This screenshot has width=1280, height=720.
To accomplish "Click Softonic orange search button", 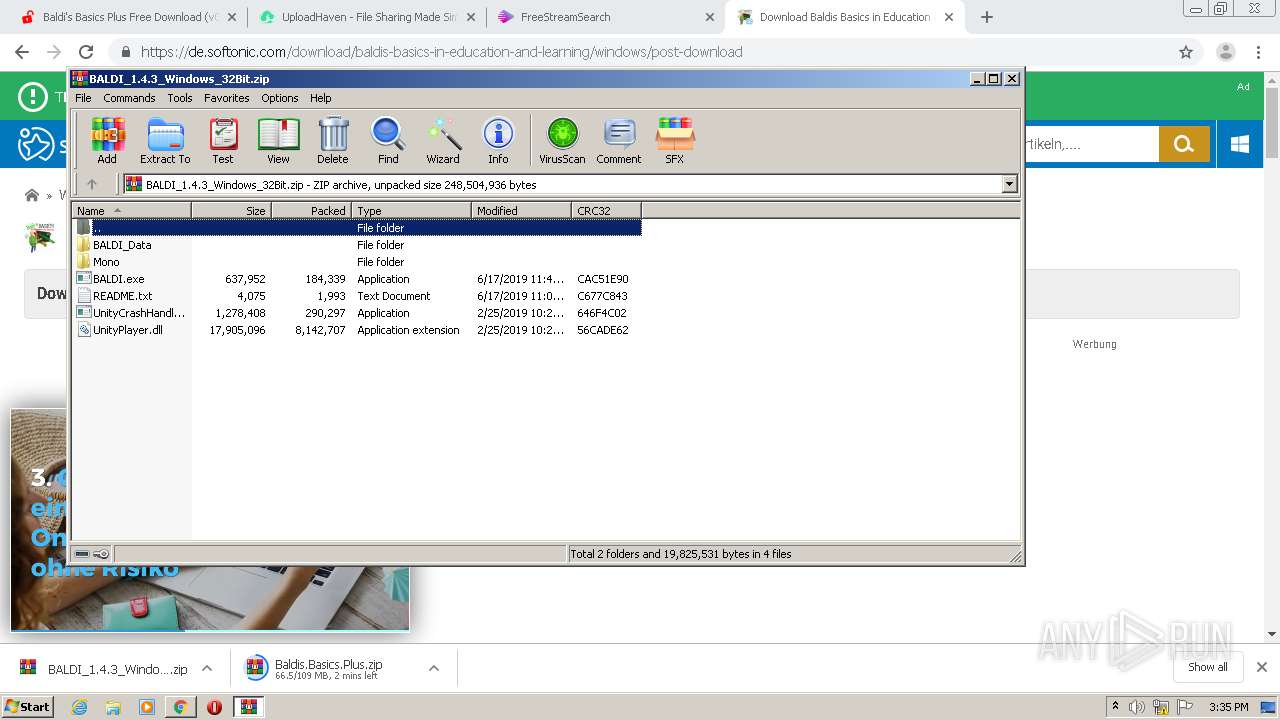I will 1184,144.
